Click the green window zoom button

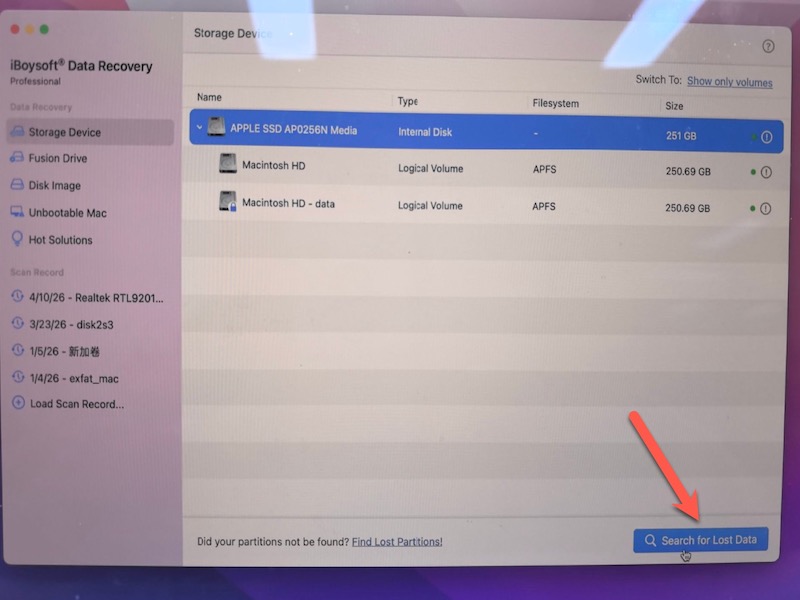click(44, 30)
